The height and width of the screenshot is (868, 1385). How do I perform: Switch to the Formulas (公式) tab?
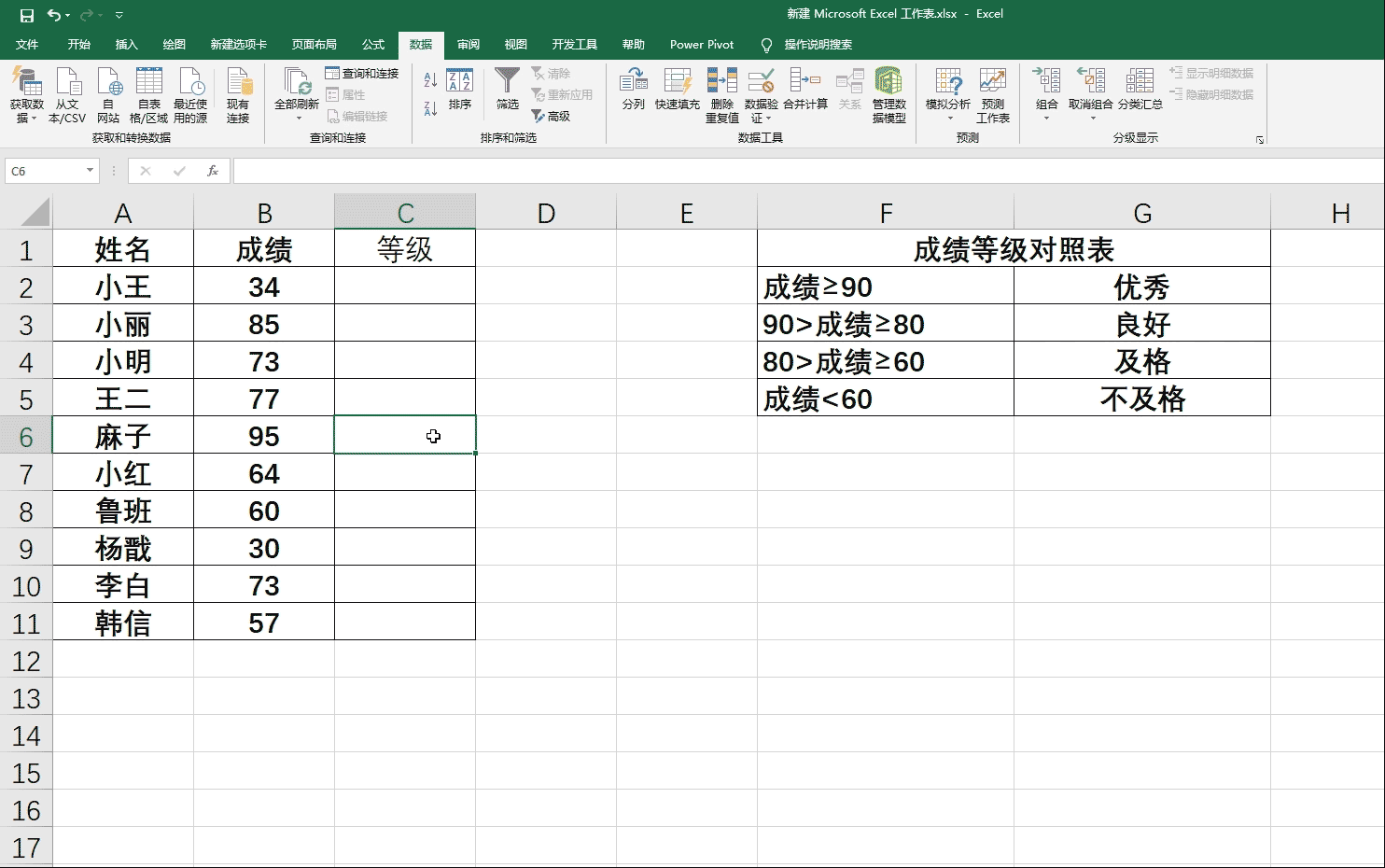[x=373, y=45]
